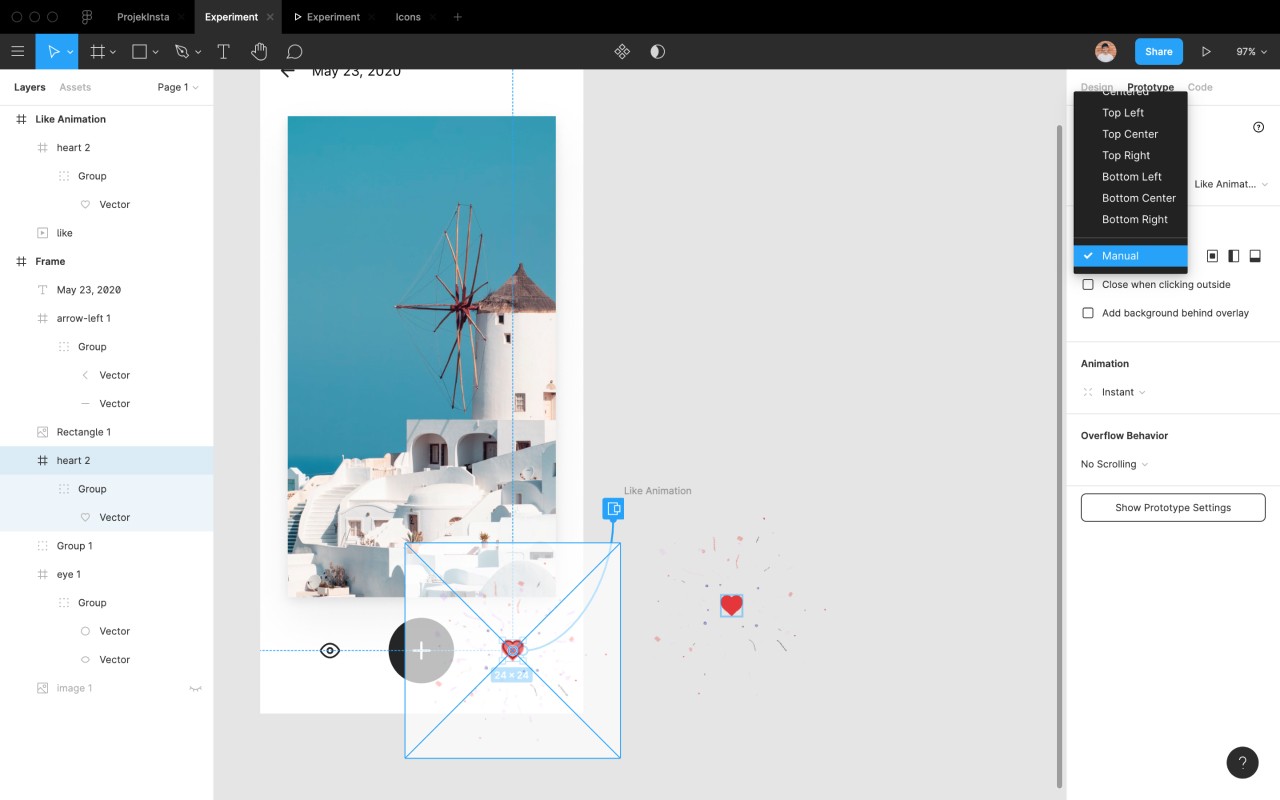Click the plus circle on canvas
The width and height of the screenshot is (1280, 800).
pos(421,651)
